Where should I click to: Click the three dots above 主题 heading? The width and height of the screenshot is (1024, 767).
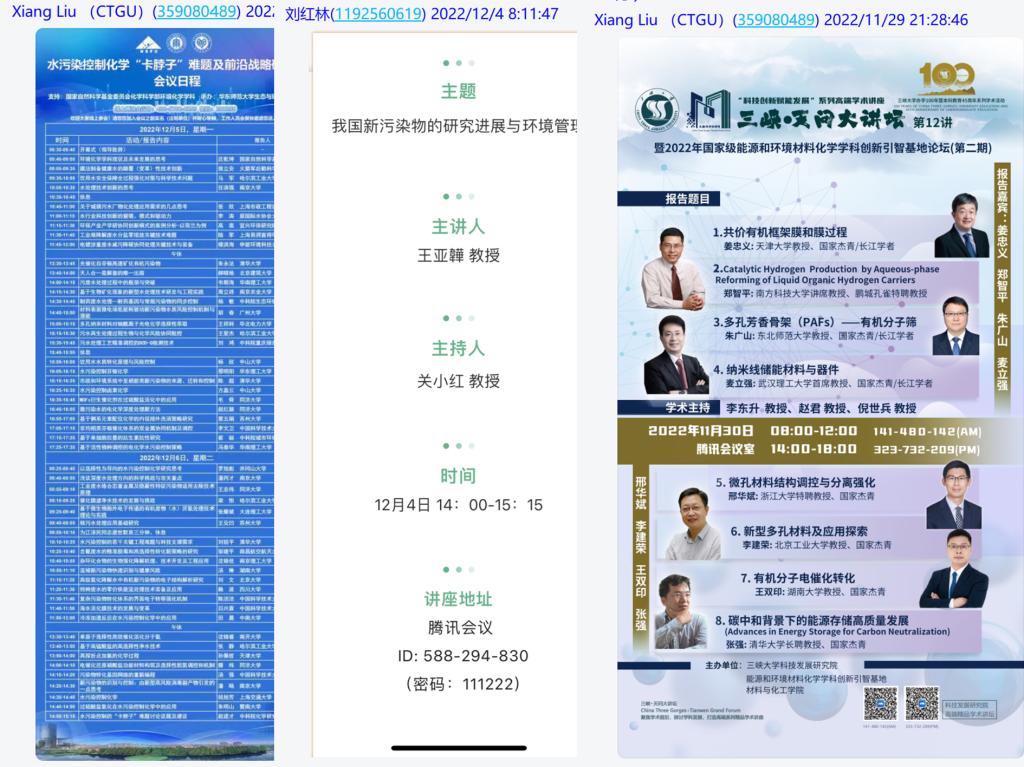tap(458, 63)
